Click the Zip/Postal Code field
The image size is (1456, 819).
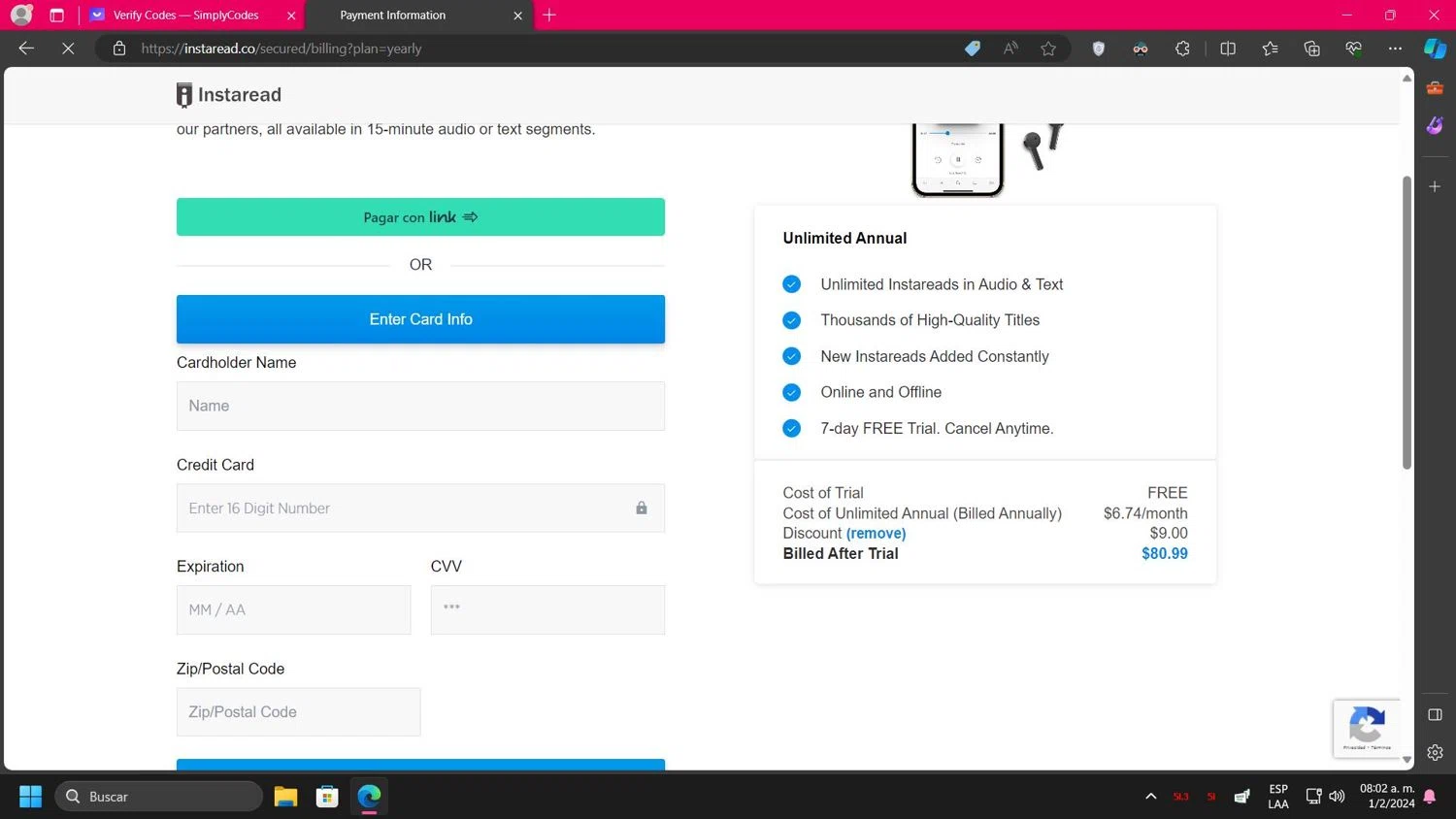(x=298, y=712)
